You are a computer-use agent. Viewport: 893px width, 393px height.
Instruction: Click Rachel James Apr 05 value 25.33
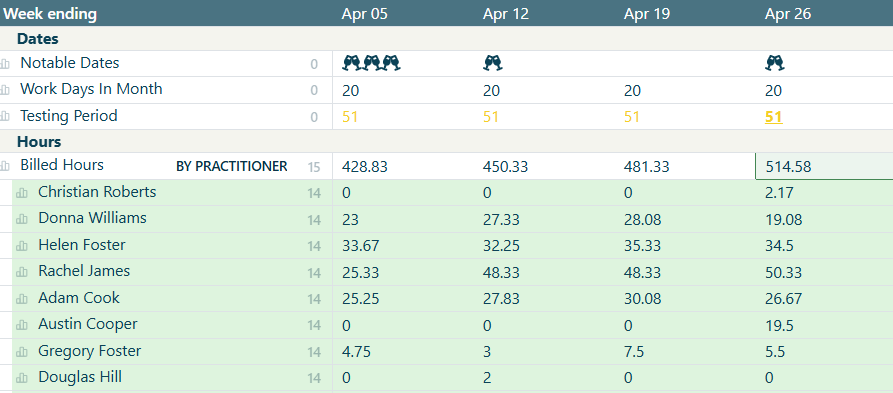point(361,273)
